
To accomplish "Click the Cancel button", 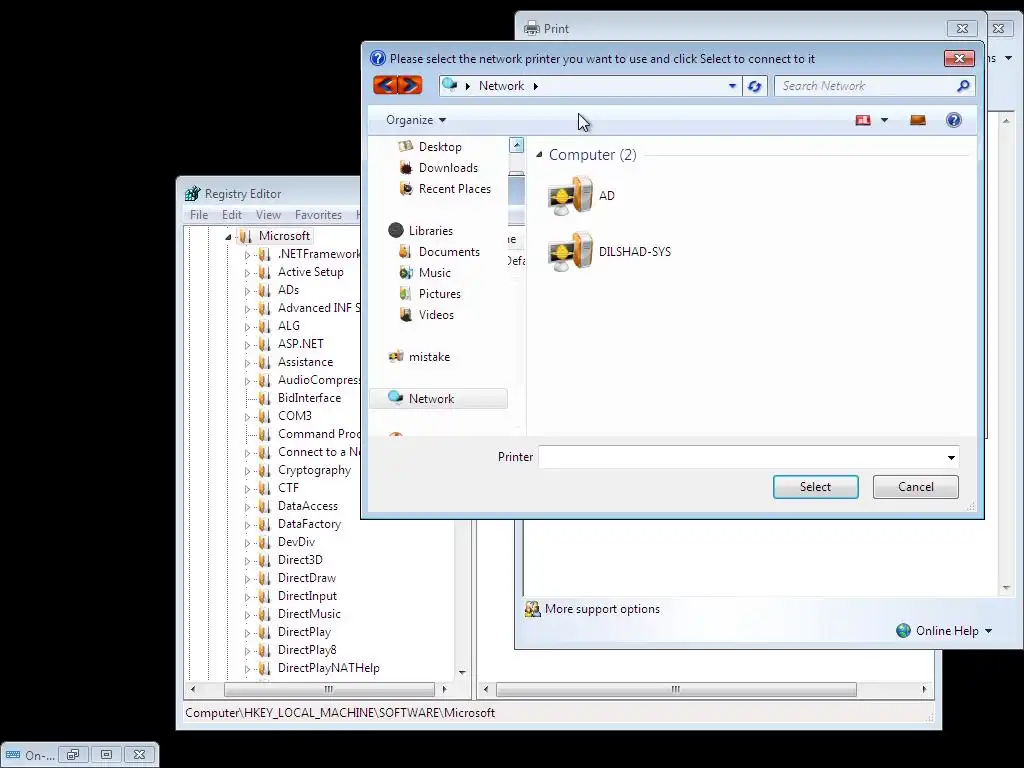I will [x=916, y=487].
